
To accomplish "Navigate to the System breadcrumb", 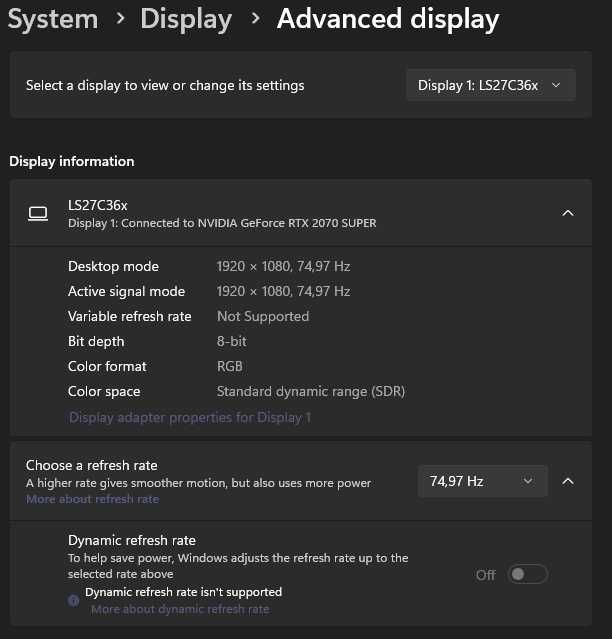I will tap(53, 19).
